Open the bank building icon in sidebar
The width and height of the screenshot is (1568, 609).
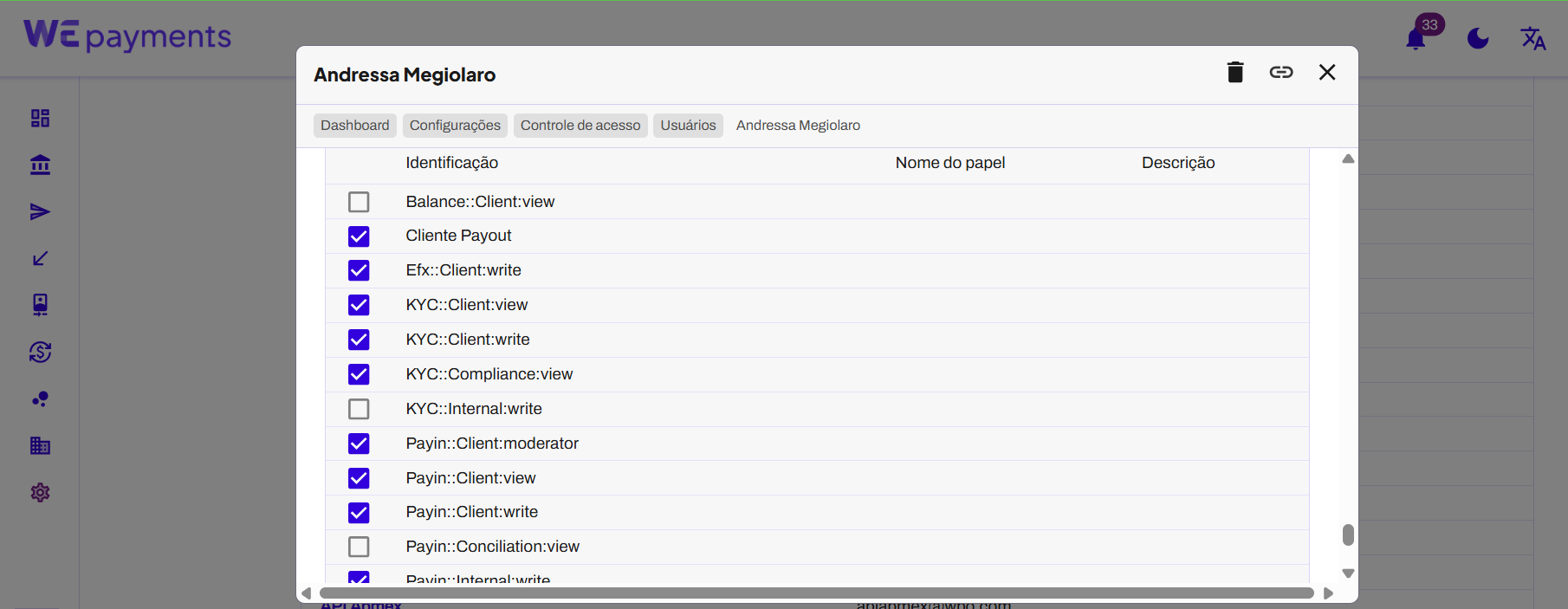40,165
